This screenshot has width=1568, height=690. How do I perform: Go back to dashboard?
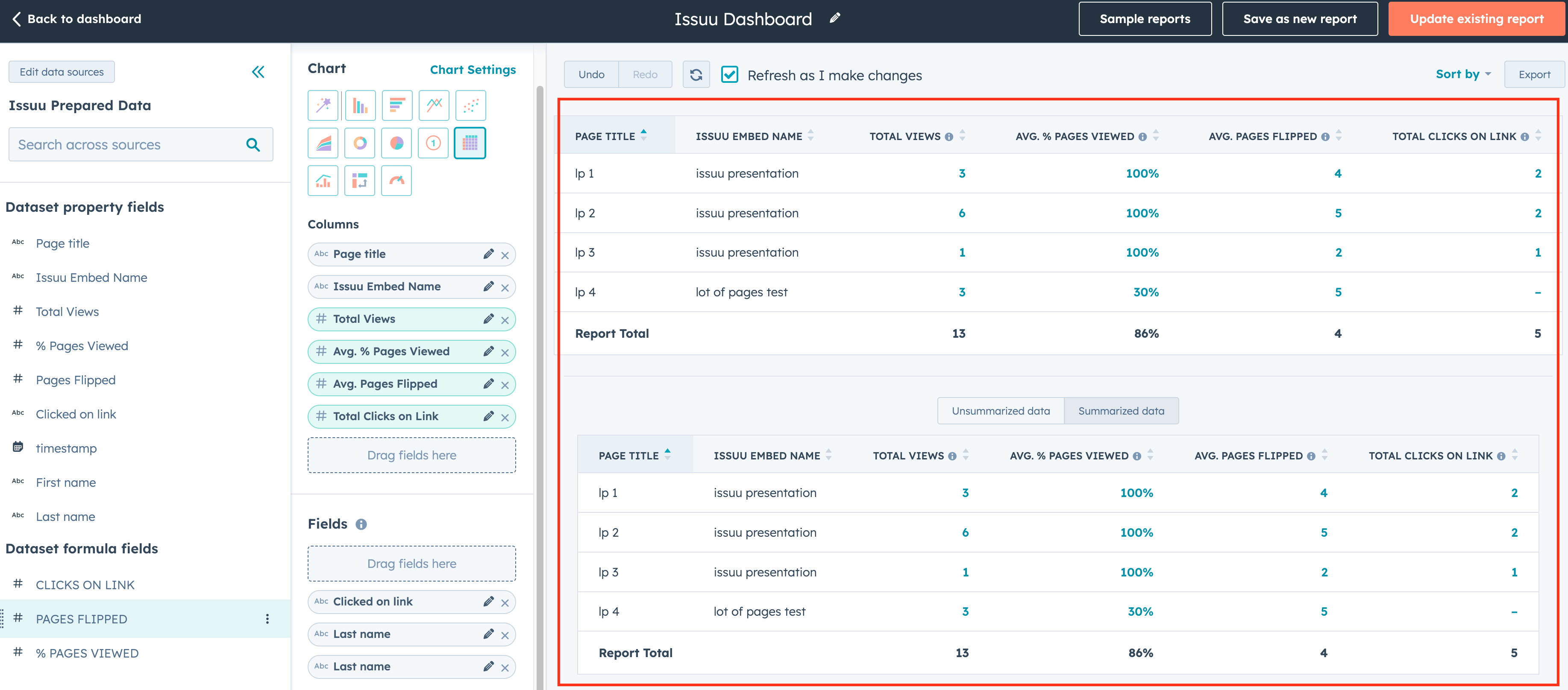77,19
